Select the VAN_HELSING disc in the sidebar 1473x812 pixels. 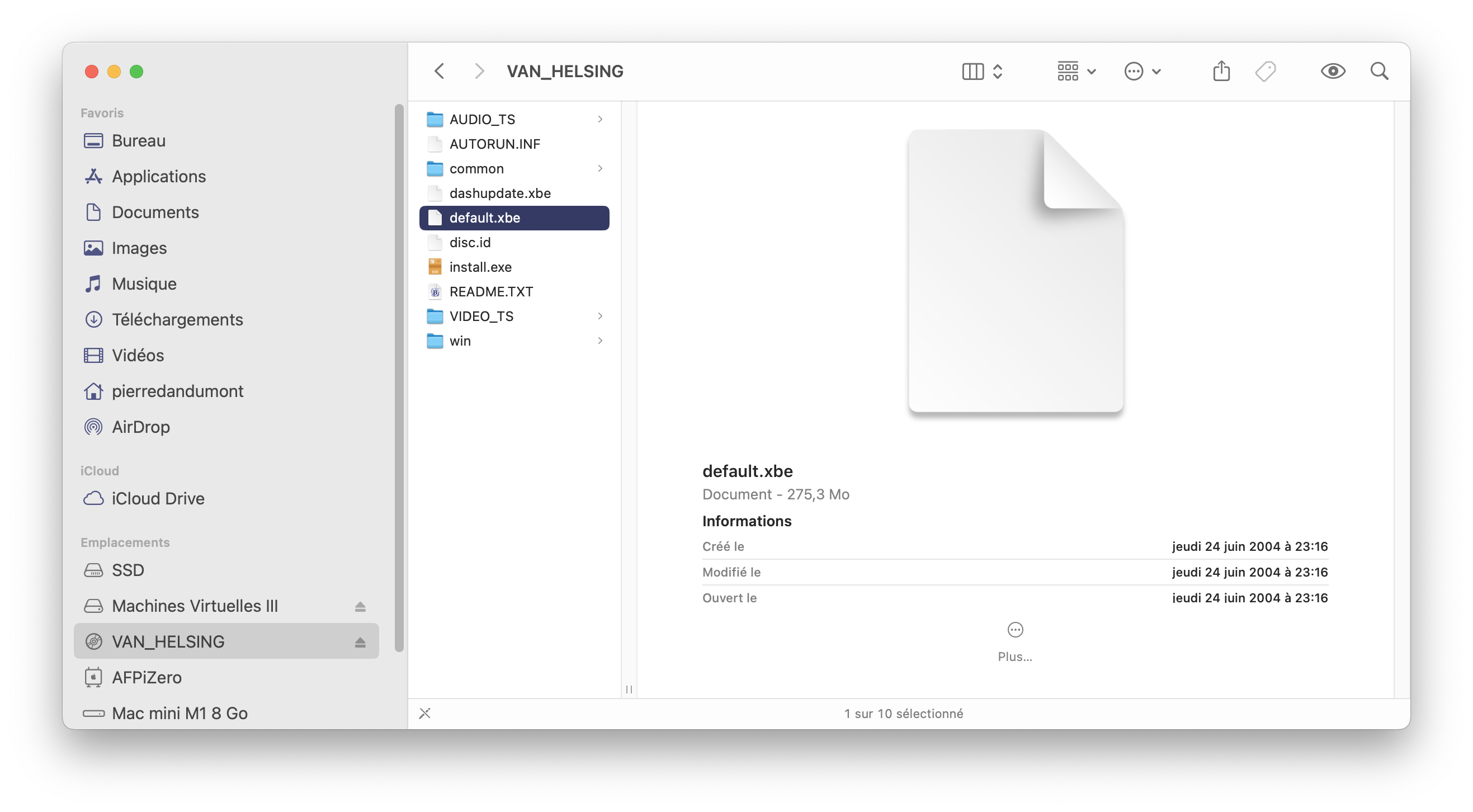226,641
